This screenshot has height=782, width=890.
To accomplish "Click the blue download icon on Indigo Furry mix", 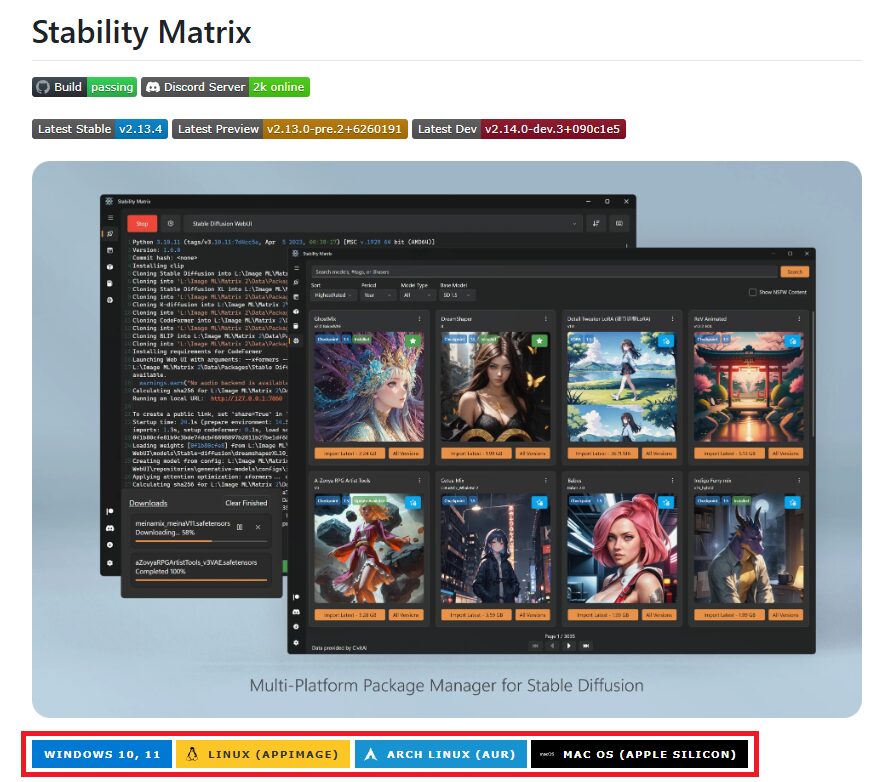I will tap(792, 503).
